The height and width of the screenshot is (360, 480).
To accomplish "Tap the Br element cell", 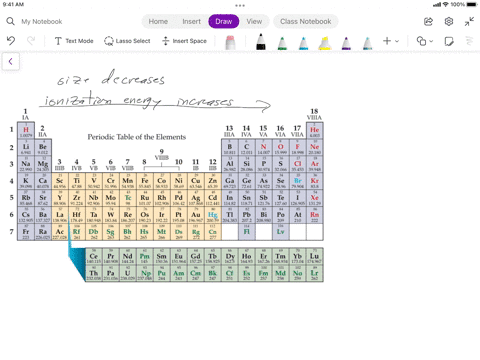I will coord(297,181).
